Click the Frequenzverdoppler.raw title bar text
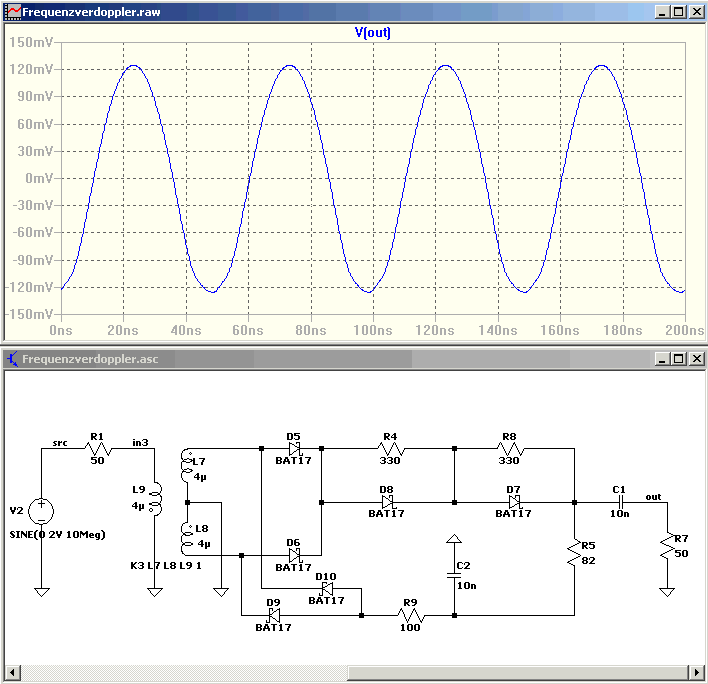This screenshot has width=708, height=684. tap(91, 12)
